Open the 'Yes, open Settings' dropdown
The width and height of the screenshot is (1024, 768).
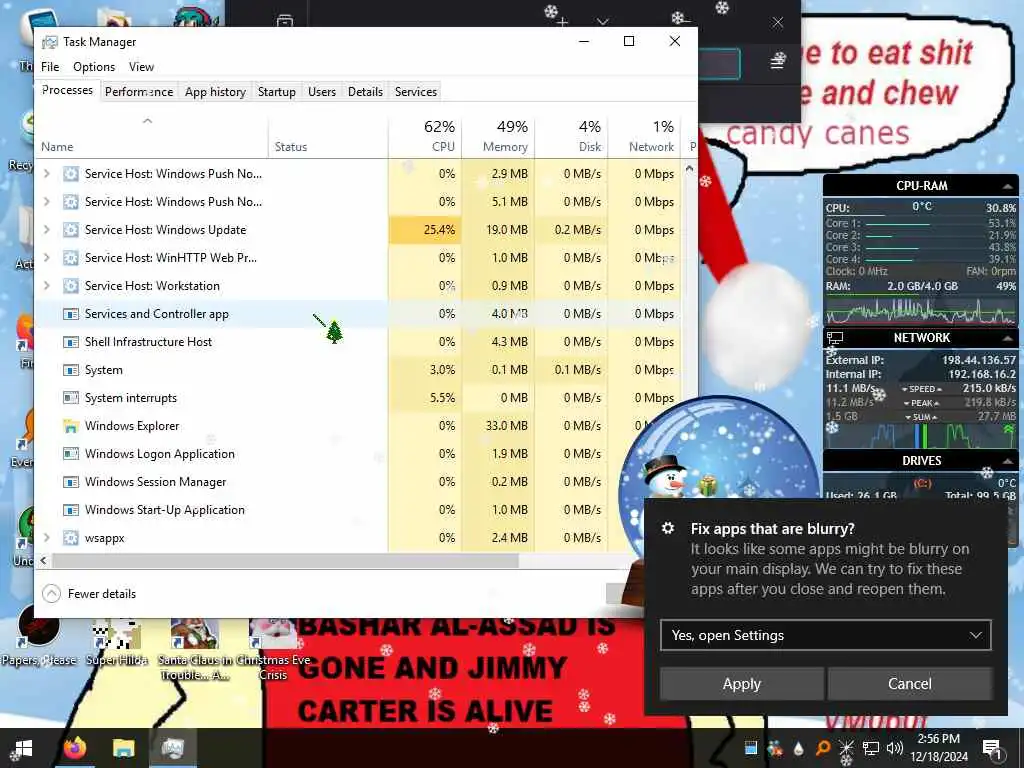coord(825,635)
